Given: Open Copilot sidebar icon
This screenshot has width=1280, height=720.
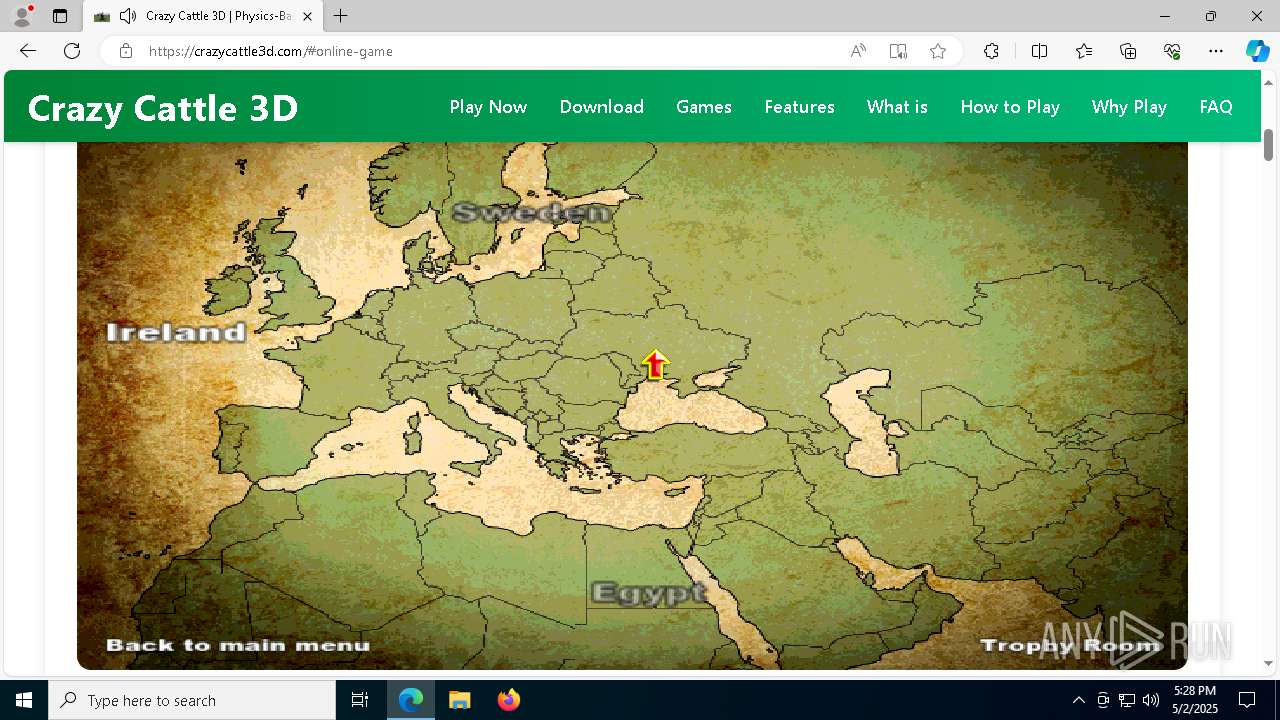Looking at the screenshot, I should [x=1257, y=51].
